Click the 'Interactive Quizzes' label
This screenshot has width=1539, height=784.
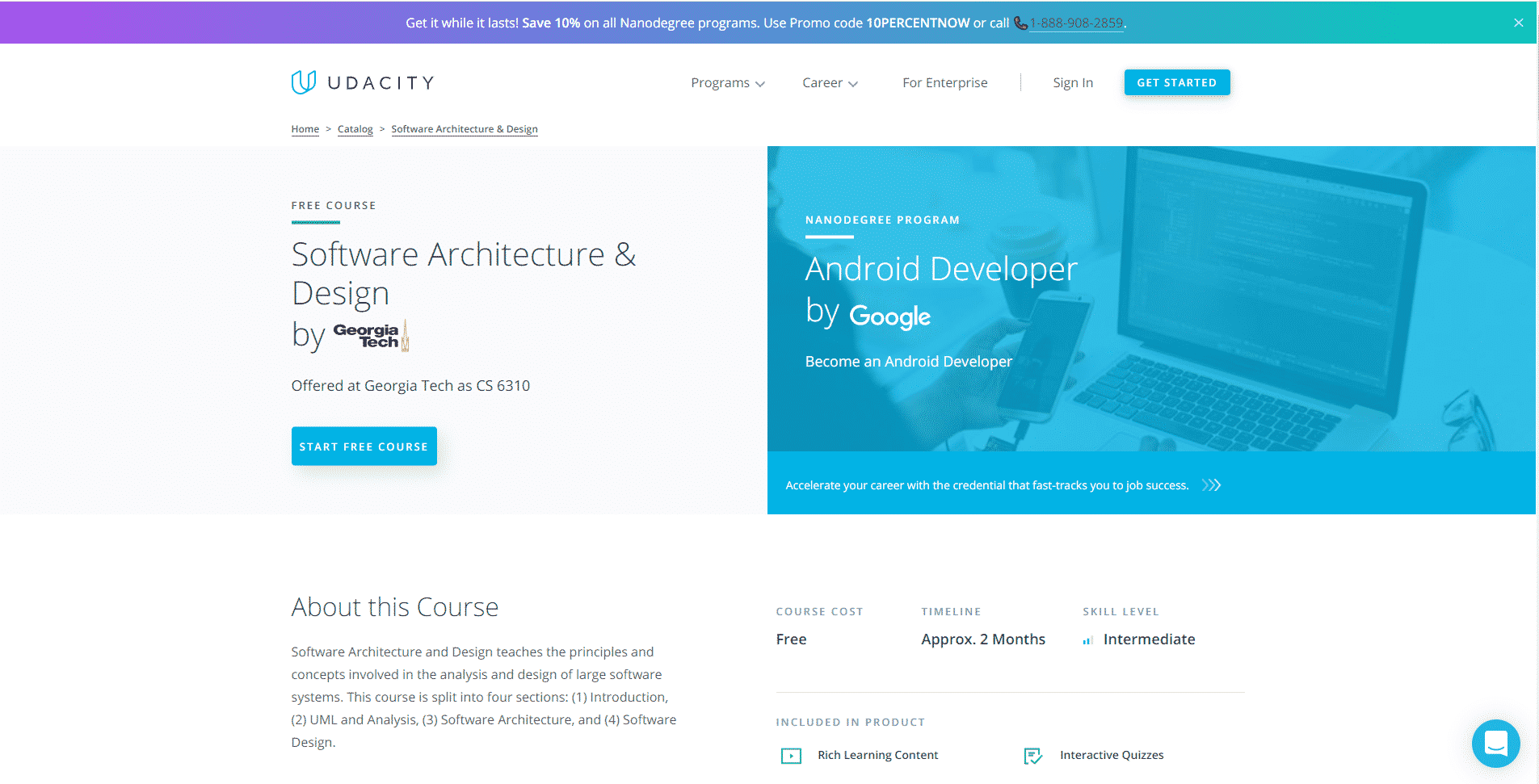tap(1112, 755)
